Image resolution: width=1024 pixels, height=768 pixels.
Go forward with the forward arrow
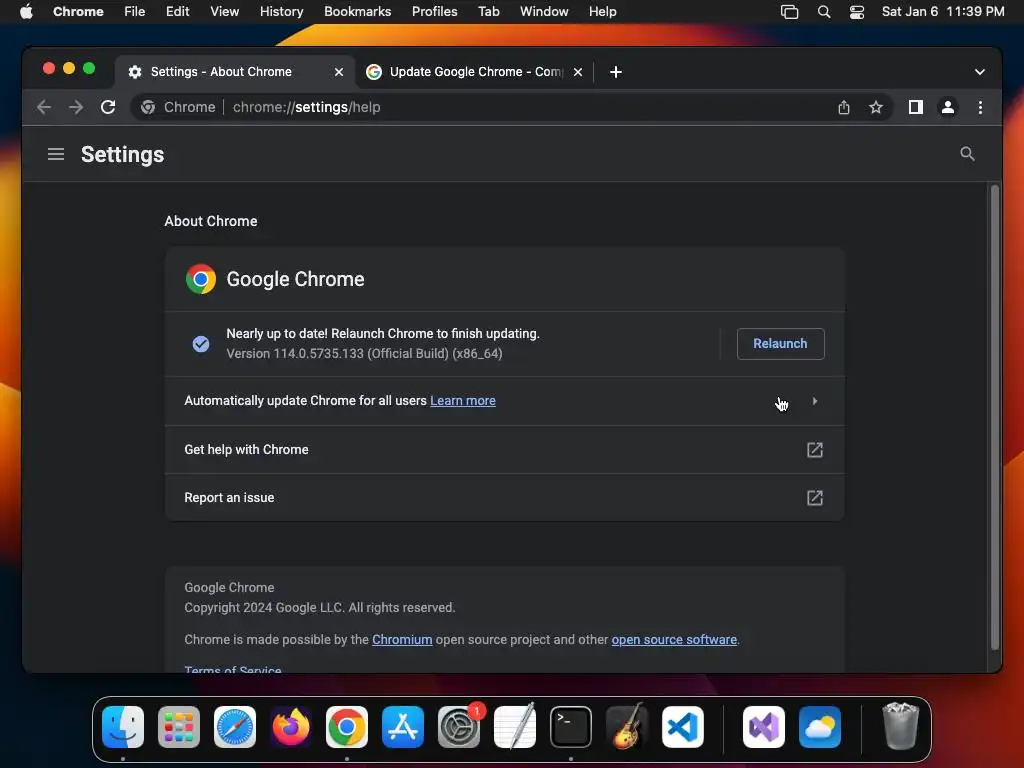click(76, 107)
